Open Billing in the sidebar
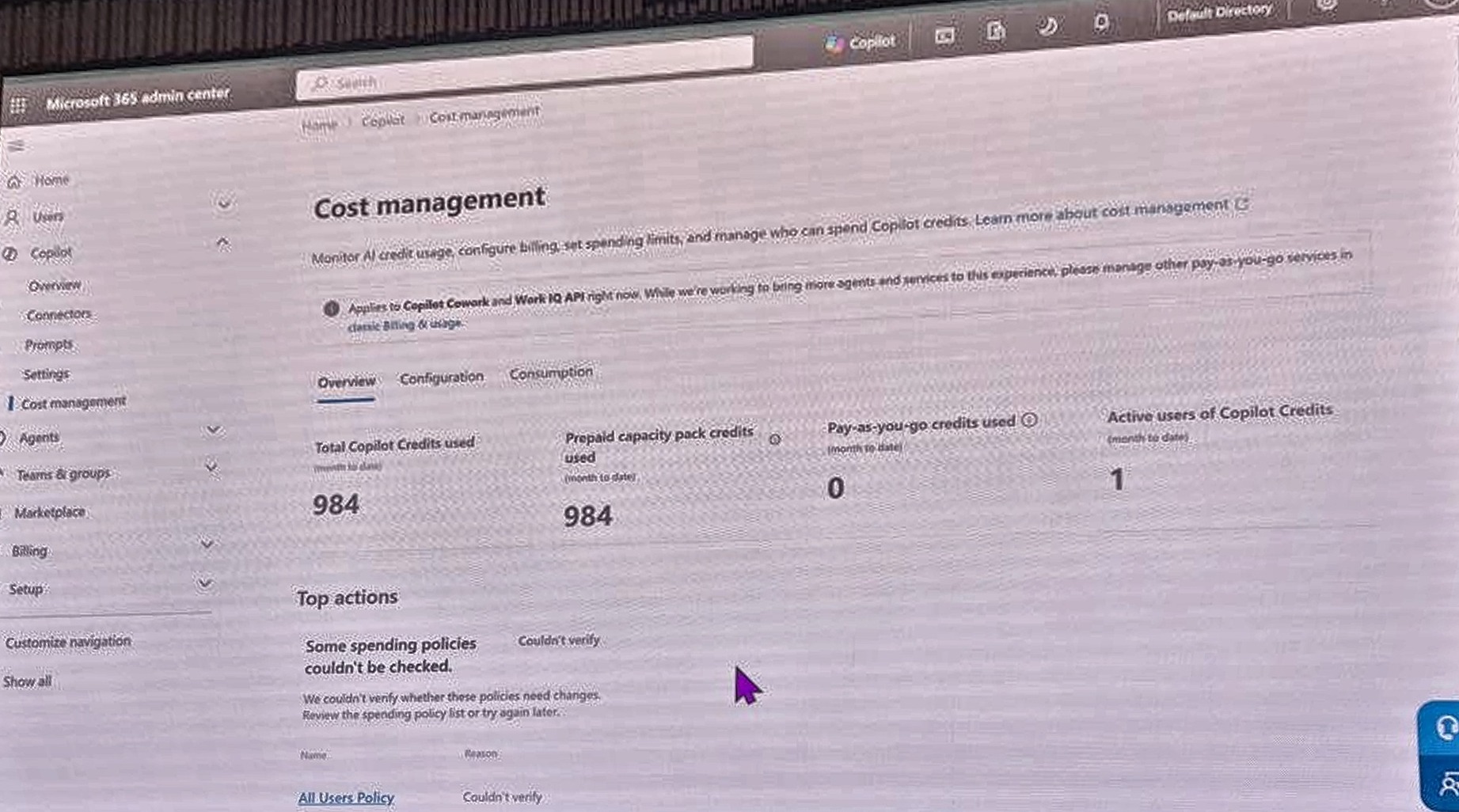 pyautogui.click(x=29, y=551)
